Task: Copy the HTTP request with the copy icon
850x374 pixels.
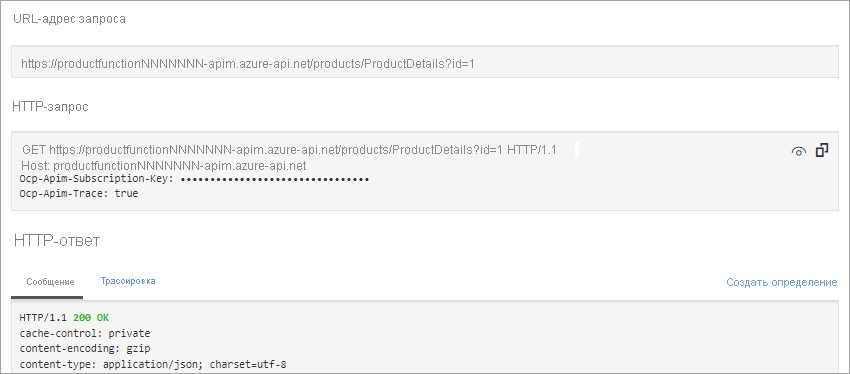Action: coord(822,150)
